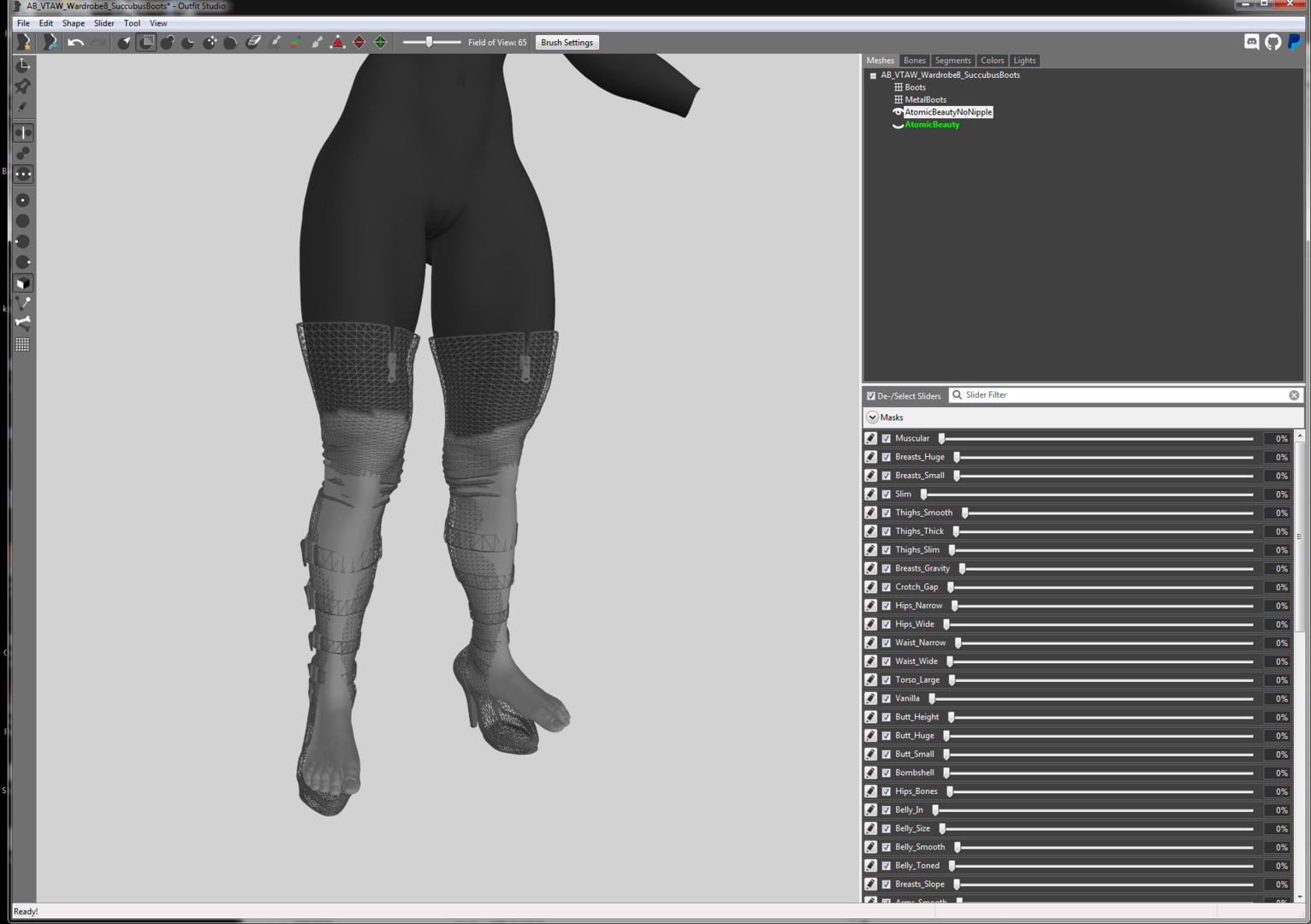Open the Shape menu
This screenshot has height=924, width=1311.
[74, 23]
